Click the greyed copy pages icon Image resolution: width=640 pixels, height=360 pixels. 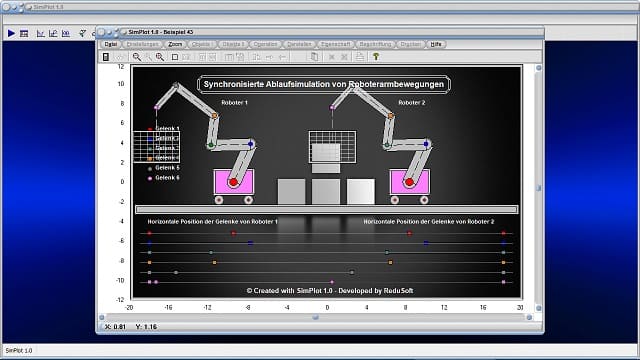314,57
